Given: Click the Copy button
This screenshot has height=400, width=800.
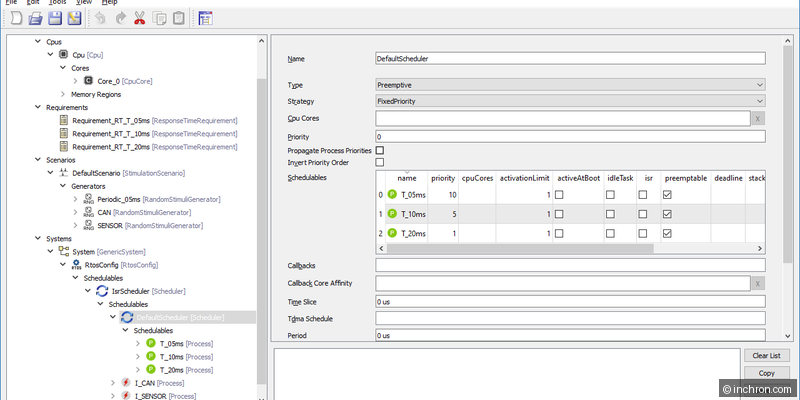Looking at the screenshot, I should point(767,373).
